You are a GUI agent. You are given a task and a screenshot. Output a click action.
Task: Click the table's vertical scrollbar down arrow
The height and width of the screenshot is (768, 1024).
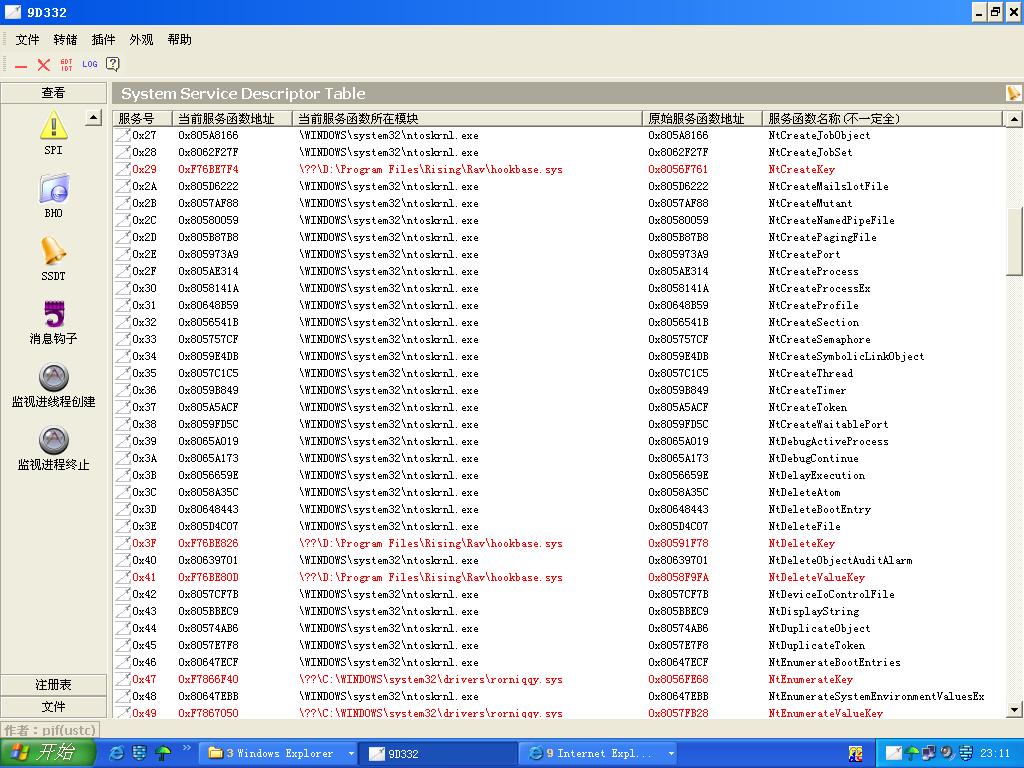click(1014, 709)
